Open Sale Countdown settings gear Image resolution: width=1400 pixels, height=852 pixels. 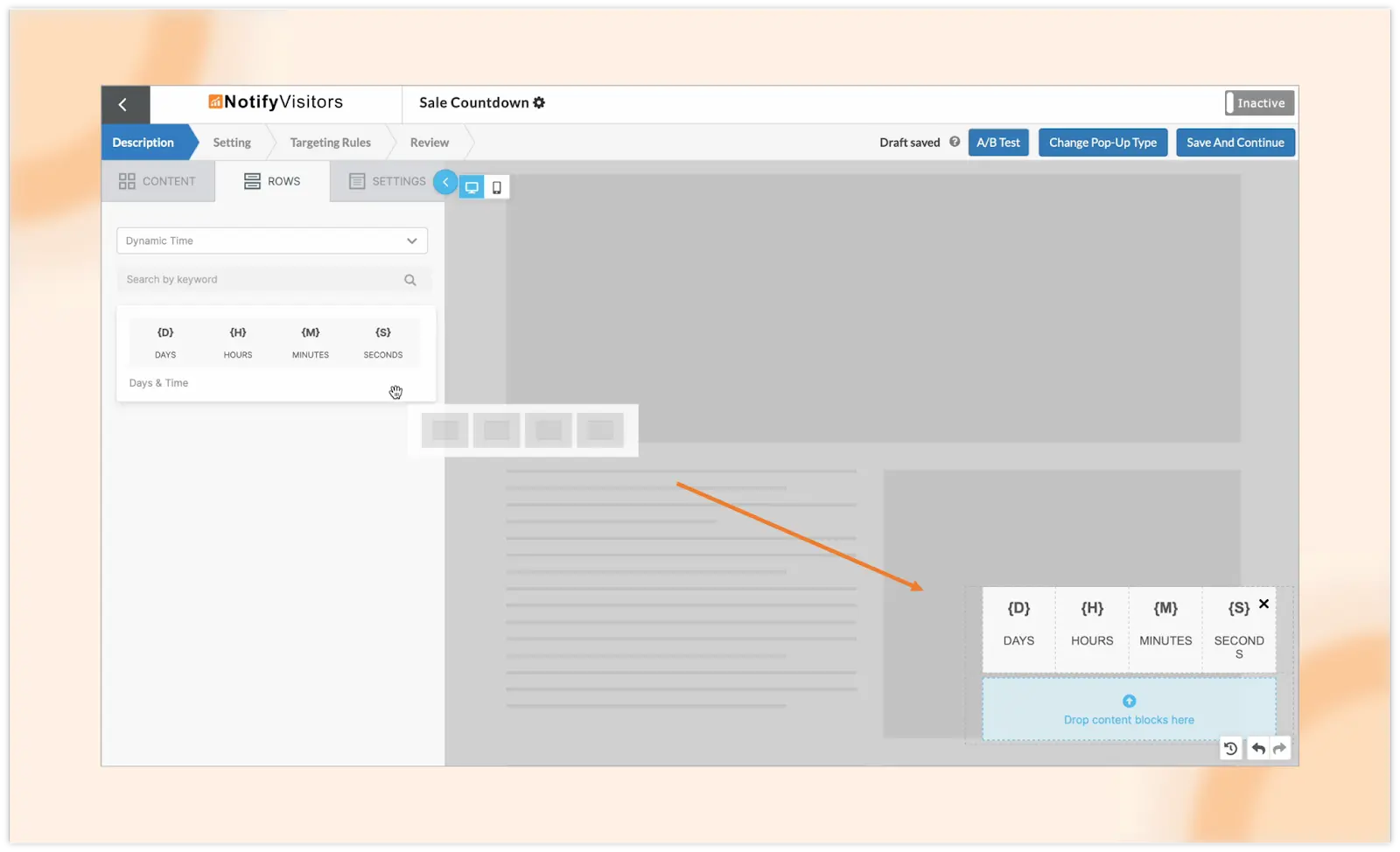point(539,102)
